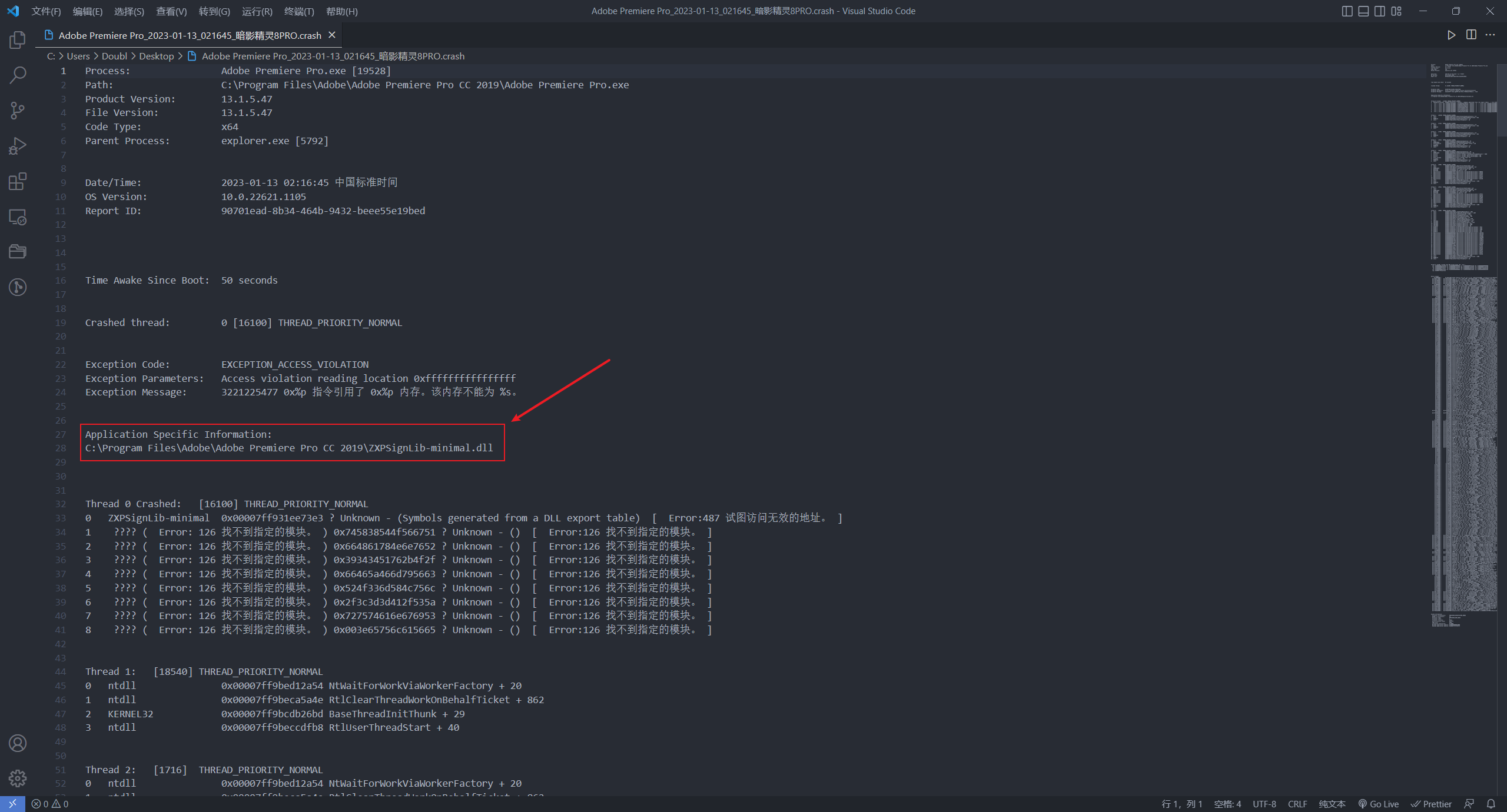The height and width of the screenshot is (812, 1507).
Task: Expand the Desktop breadcrumb segment
Action: tap(157, 56)
